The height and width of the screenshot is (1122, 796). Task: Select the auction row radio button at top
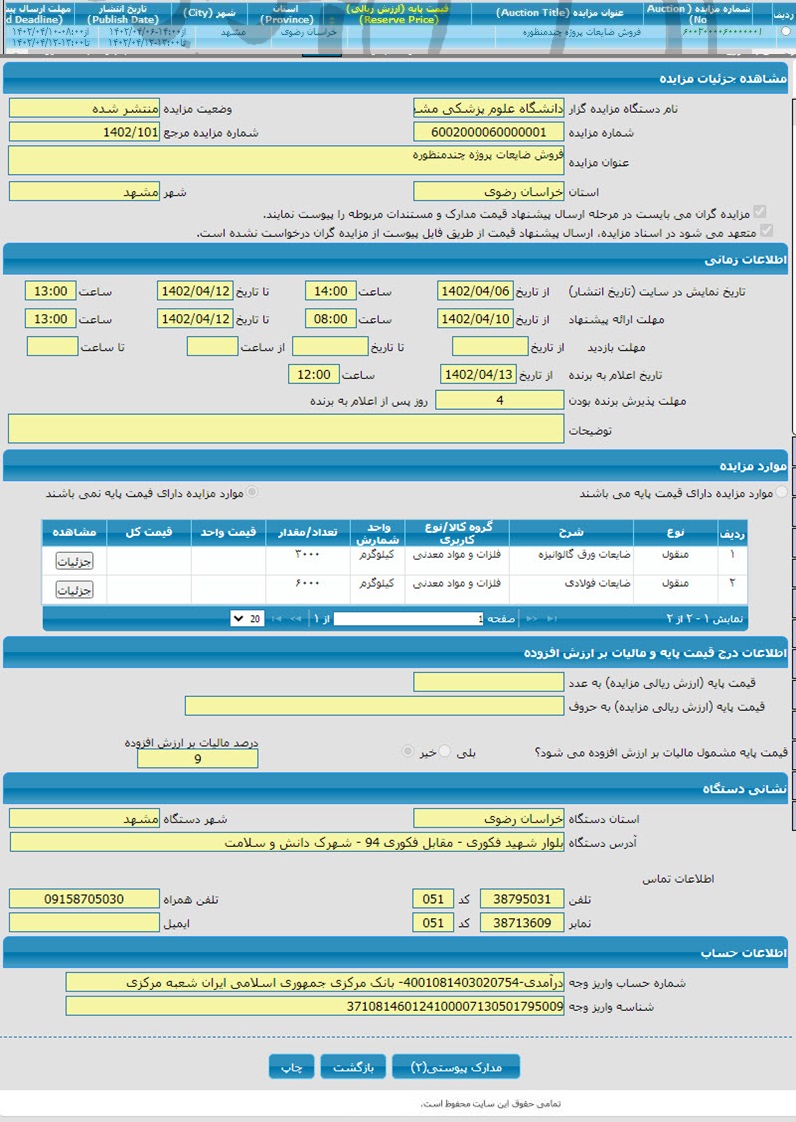point(785,32)
